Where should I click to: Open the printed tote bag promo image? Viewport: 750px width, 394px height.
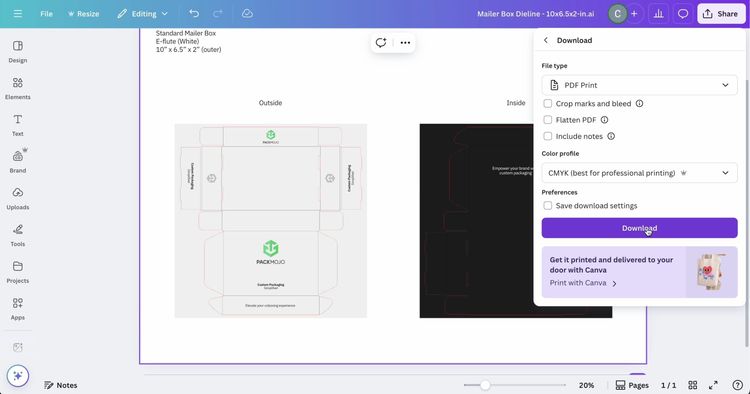[711, 272]
